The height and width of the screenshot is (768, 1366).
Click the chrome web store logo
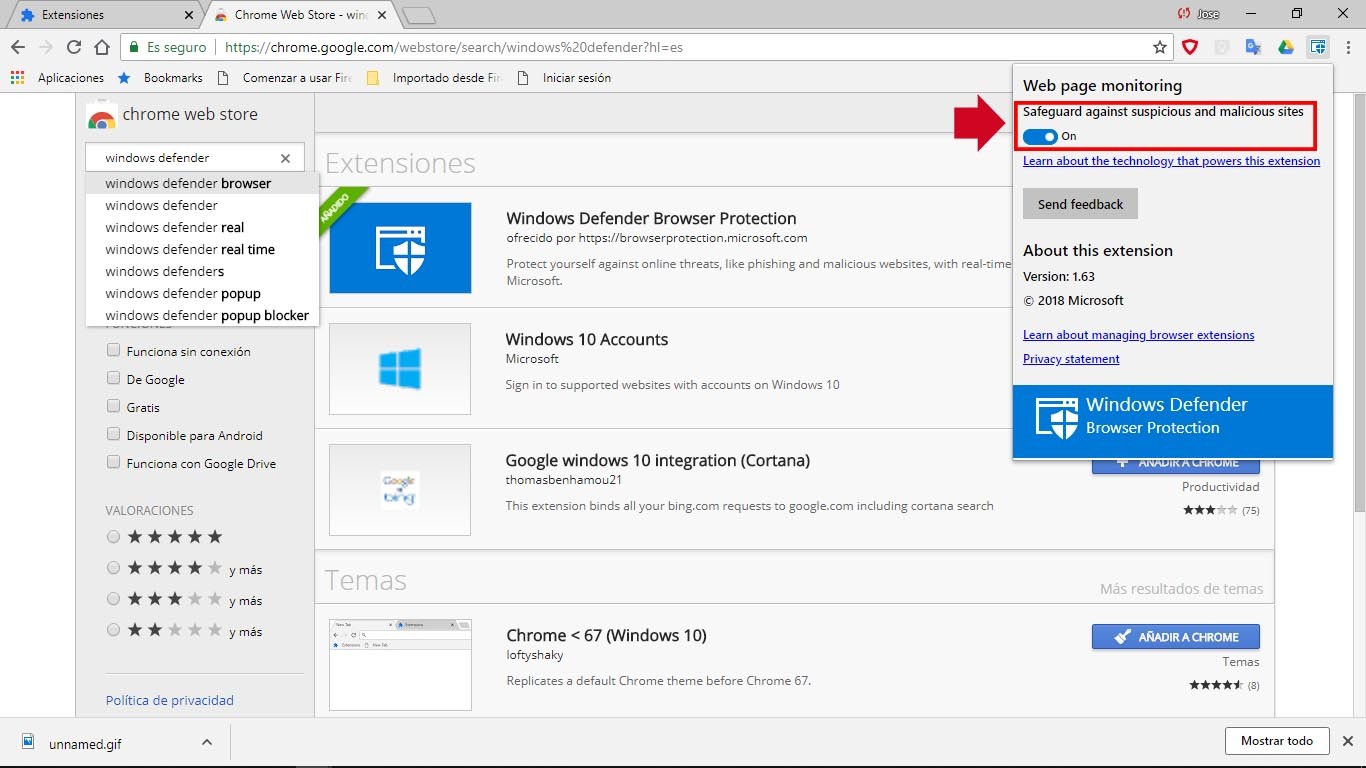click(101, 115)
